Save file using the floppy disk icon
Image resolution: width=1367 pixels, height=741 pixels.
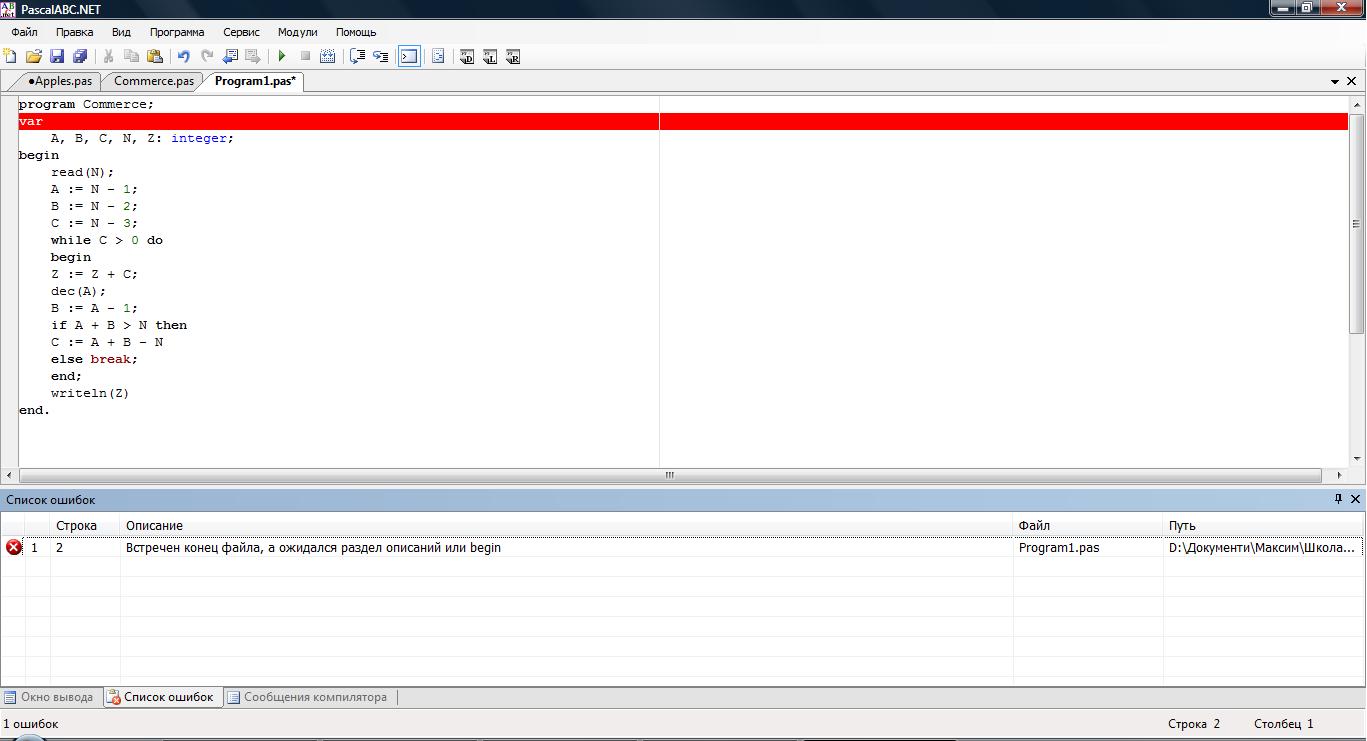pos(57,57)
